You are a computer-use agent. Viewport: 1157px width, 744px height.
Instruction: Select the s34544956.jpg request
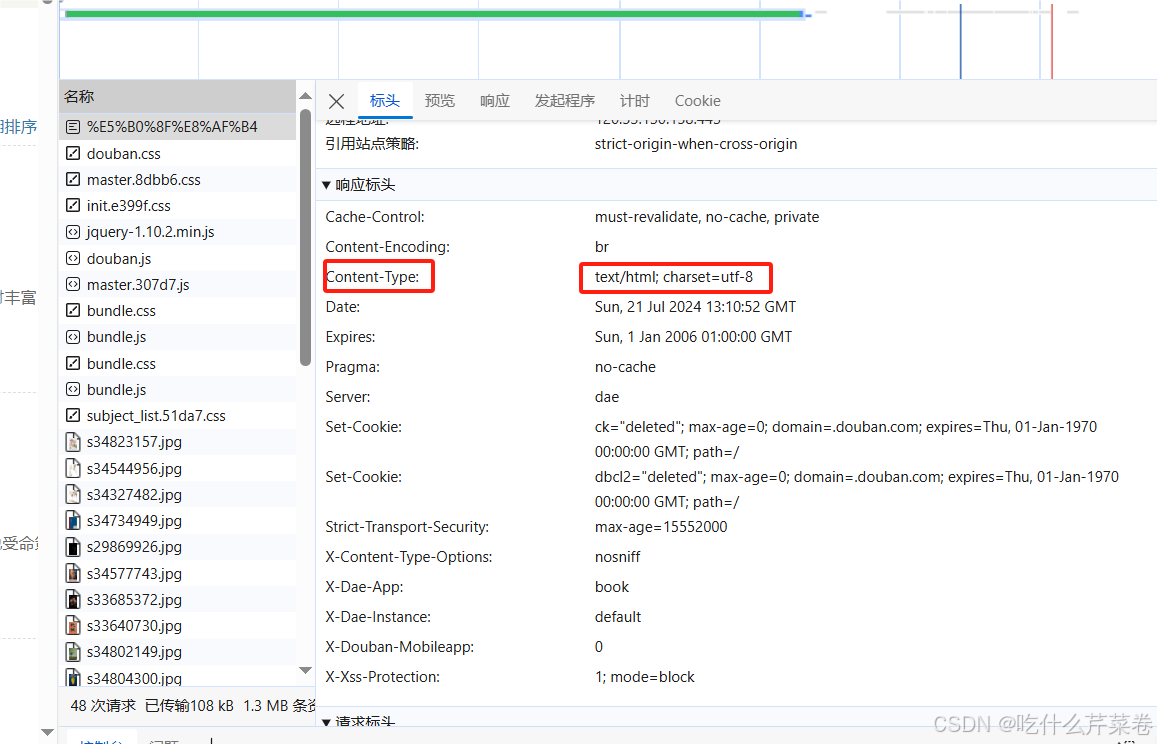(177, 468)
